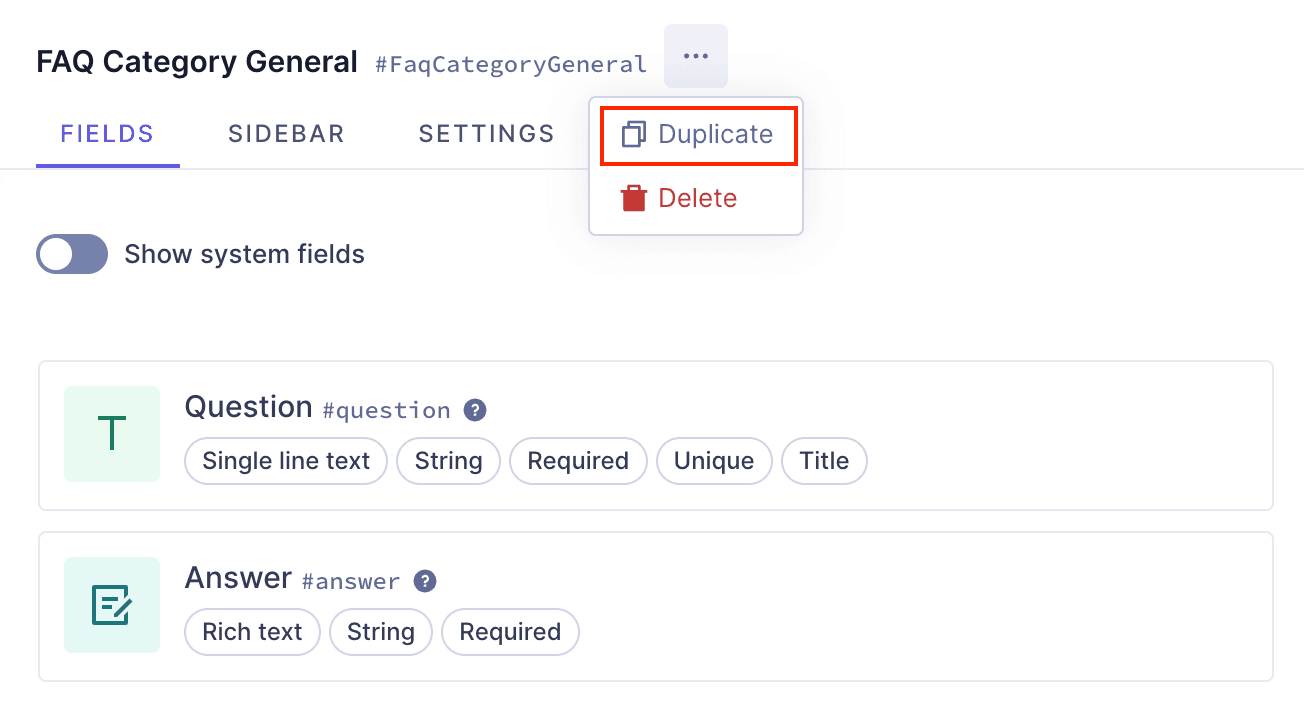Click help icon next to #question
Screen dimensions: 1304x726
[476, 410]
